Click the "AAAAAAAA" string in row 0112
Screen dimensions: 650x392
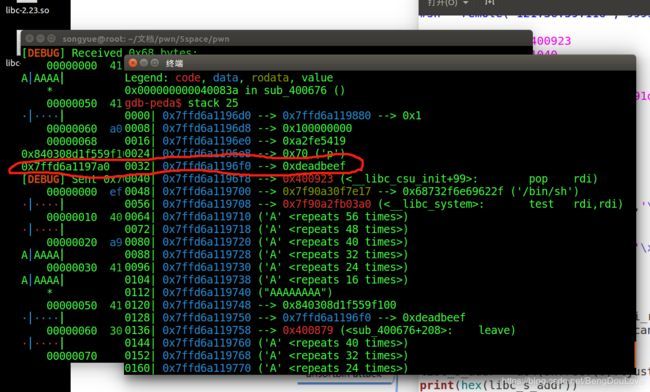coord(295,293)
